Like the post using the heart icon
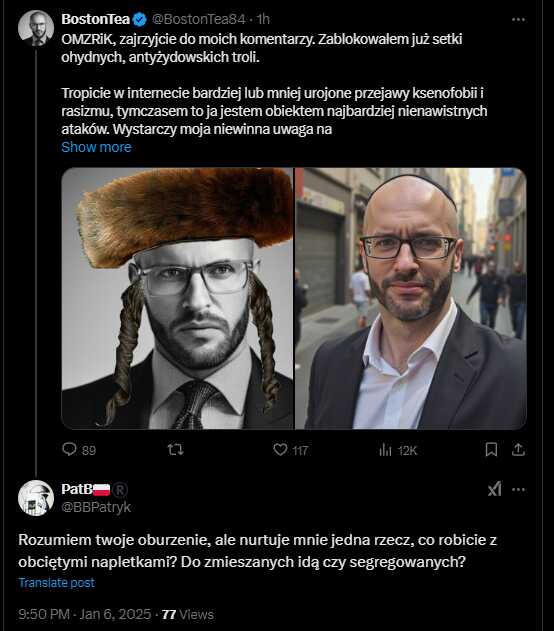The height and width of the screenshot is (631, 554). [x=280, y=450]
